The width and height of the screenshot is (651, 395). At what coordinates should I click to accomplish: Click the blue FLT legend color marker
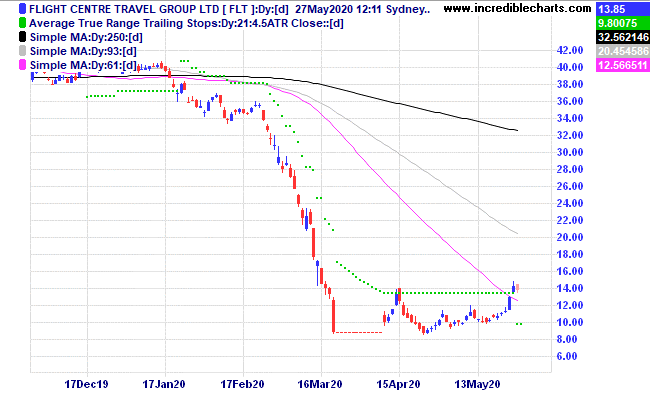click(x=22, y=9)
